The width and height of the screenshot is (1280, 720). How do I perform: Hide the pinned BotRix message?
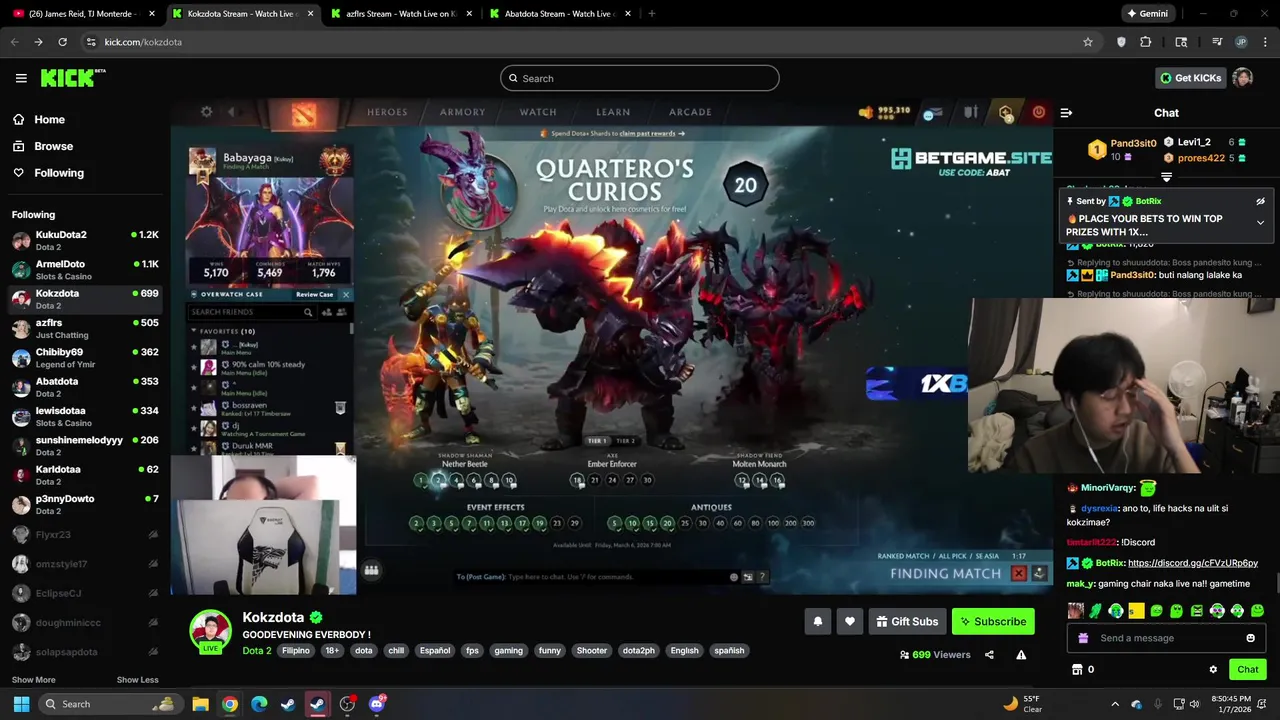[1260, 201]
